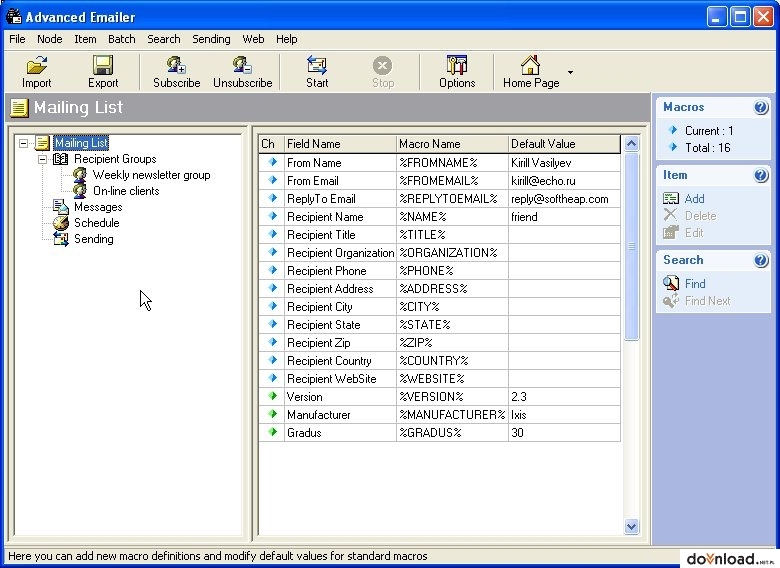
Task: Click the Item panel help icon
Action: (x=761, y=175)
